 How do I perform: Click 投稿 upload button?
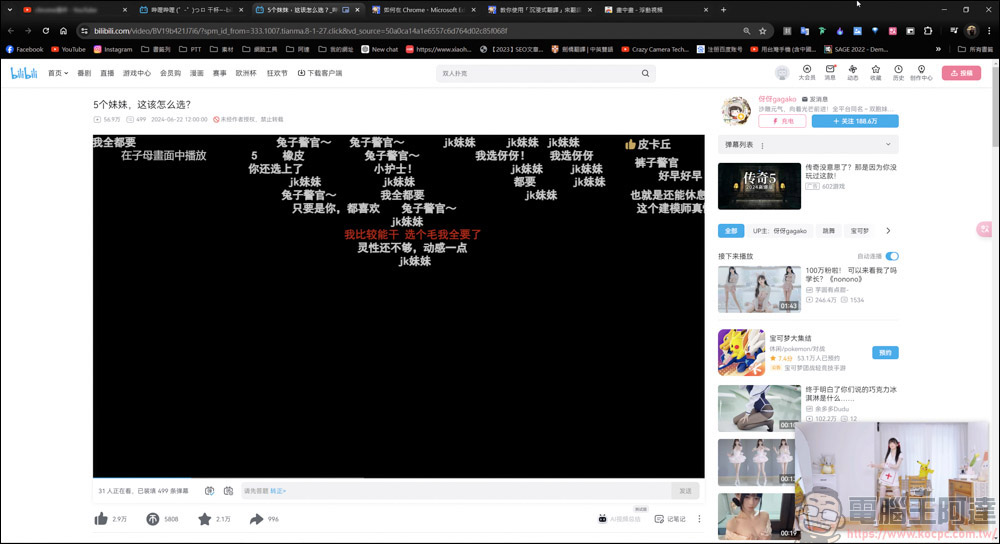[962, 73]
